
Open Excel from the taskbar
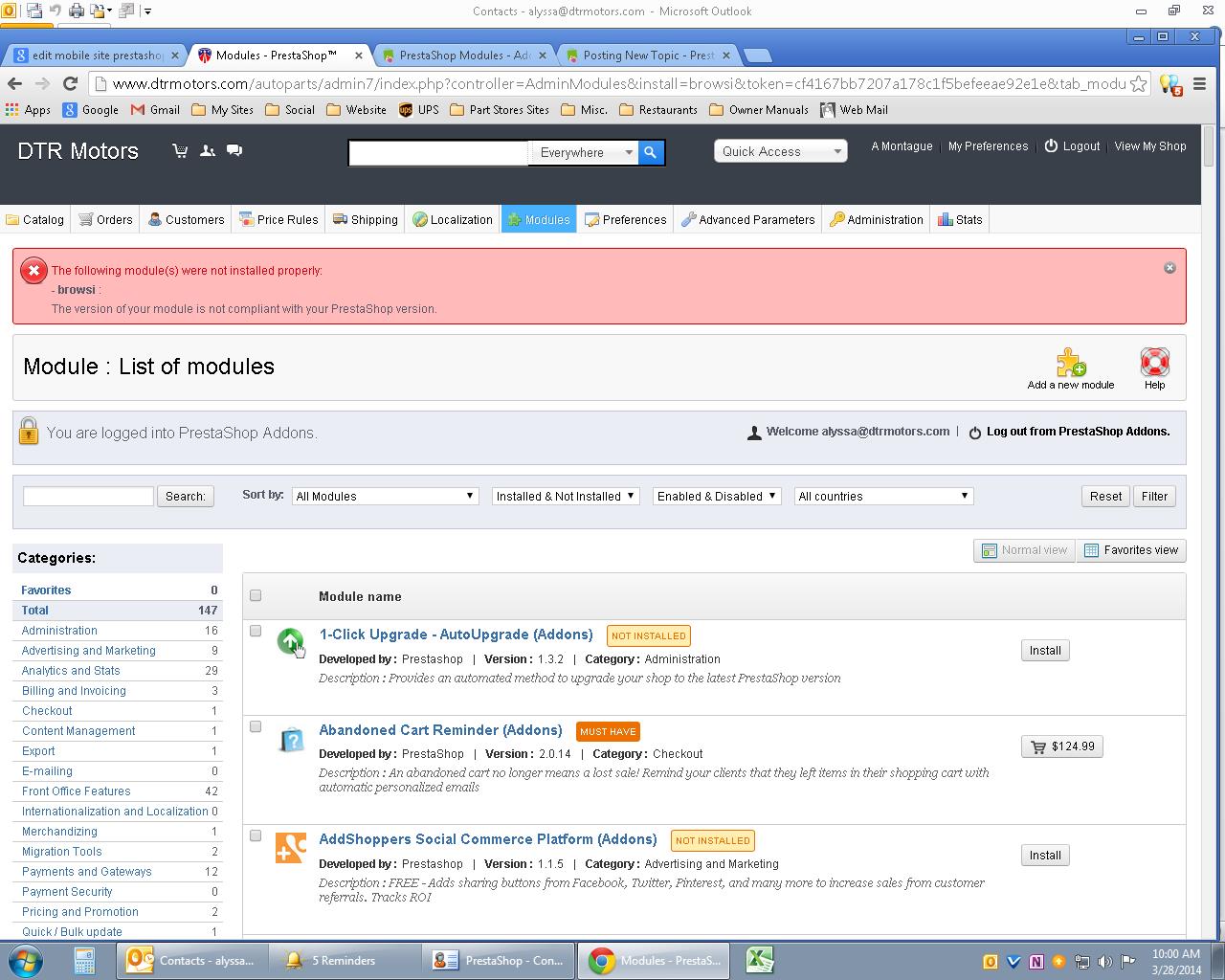click(760, 960)
